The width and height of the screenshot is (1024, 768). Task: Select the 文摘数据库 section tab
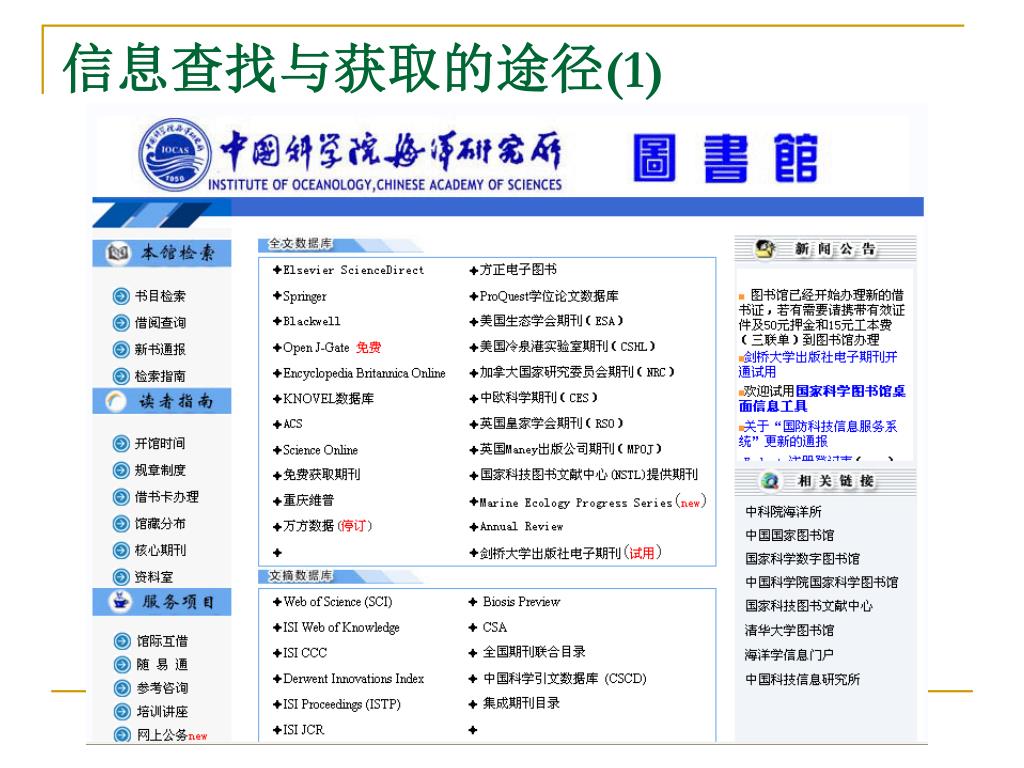pos(300,575)
